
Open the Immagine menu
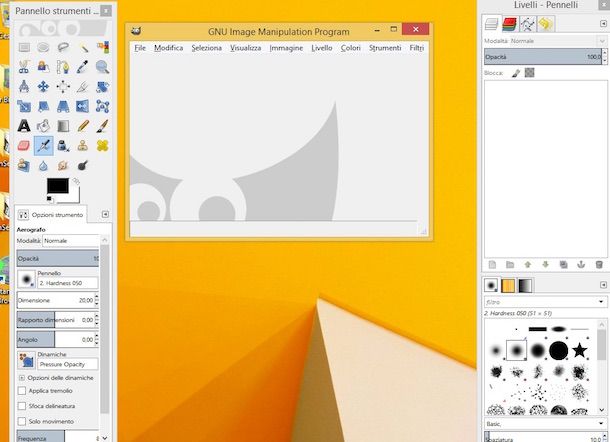(286, 48)
